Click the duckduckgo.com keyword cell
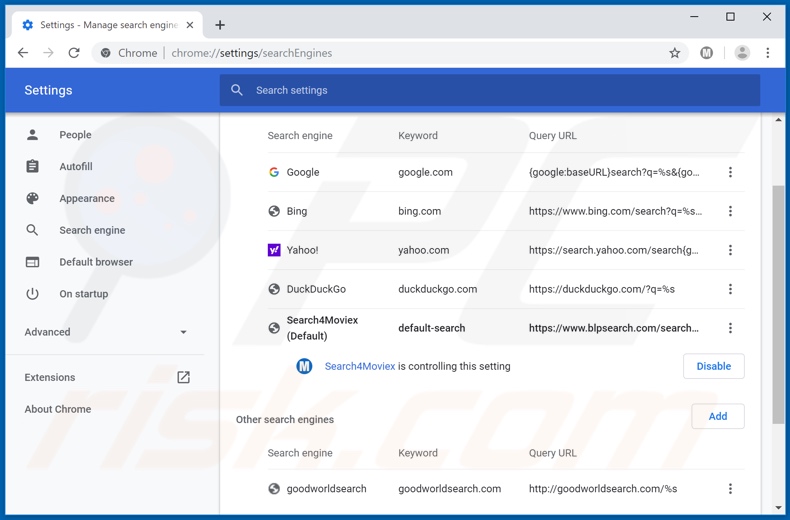Viewport: 790px width, 520px height. (x=437, y=289)
